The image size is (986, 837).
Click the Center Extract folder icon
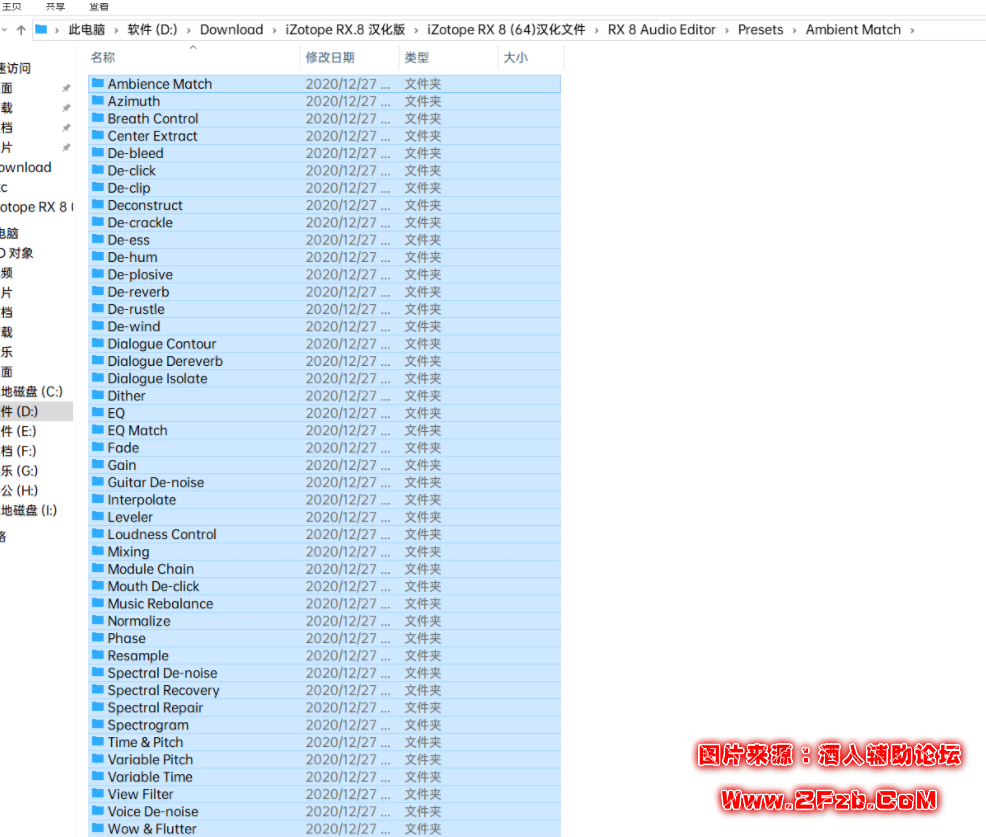click(97, 135)
